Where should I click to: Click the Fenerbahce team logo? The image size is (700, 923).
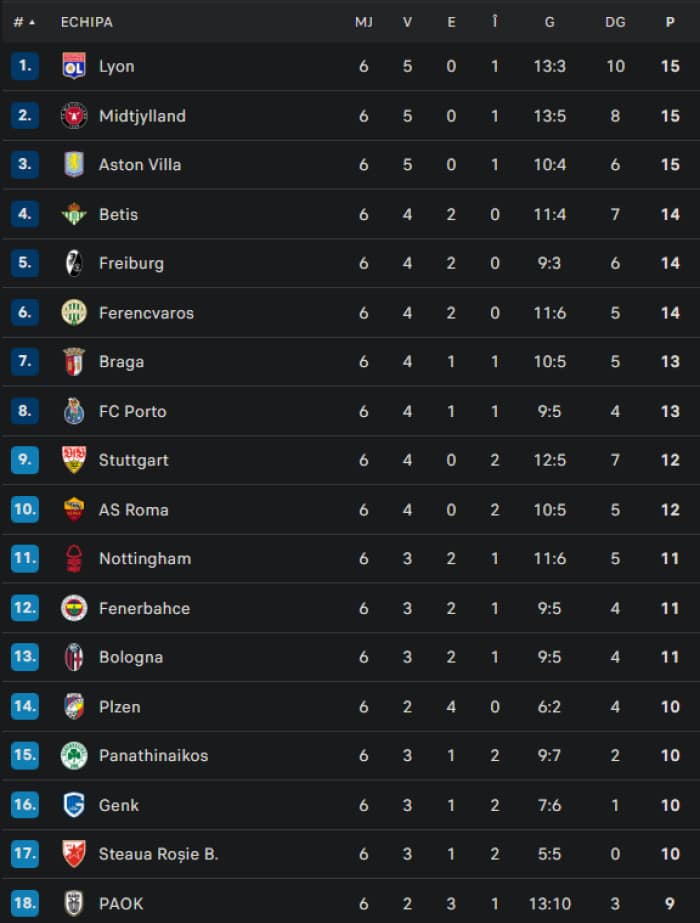click(74, 608)
